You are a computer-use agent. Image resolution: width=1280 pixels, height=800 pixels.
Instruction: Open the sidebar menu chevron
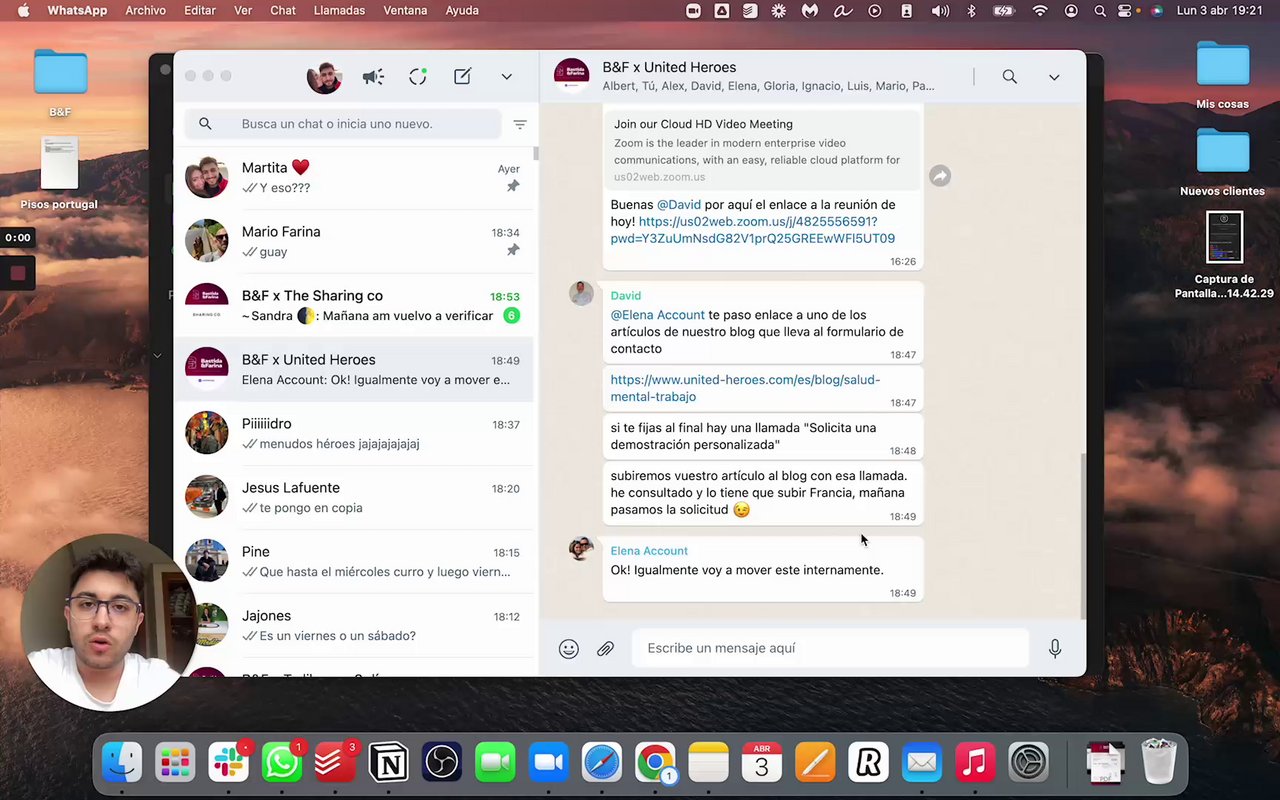[507, 77]
